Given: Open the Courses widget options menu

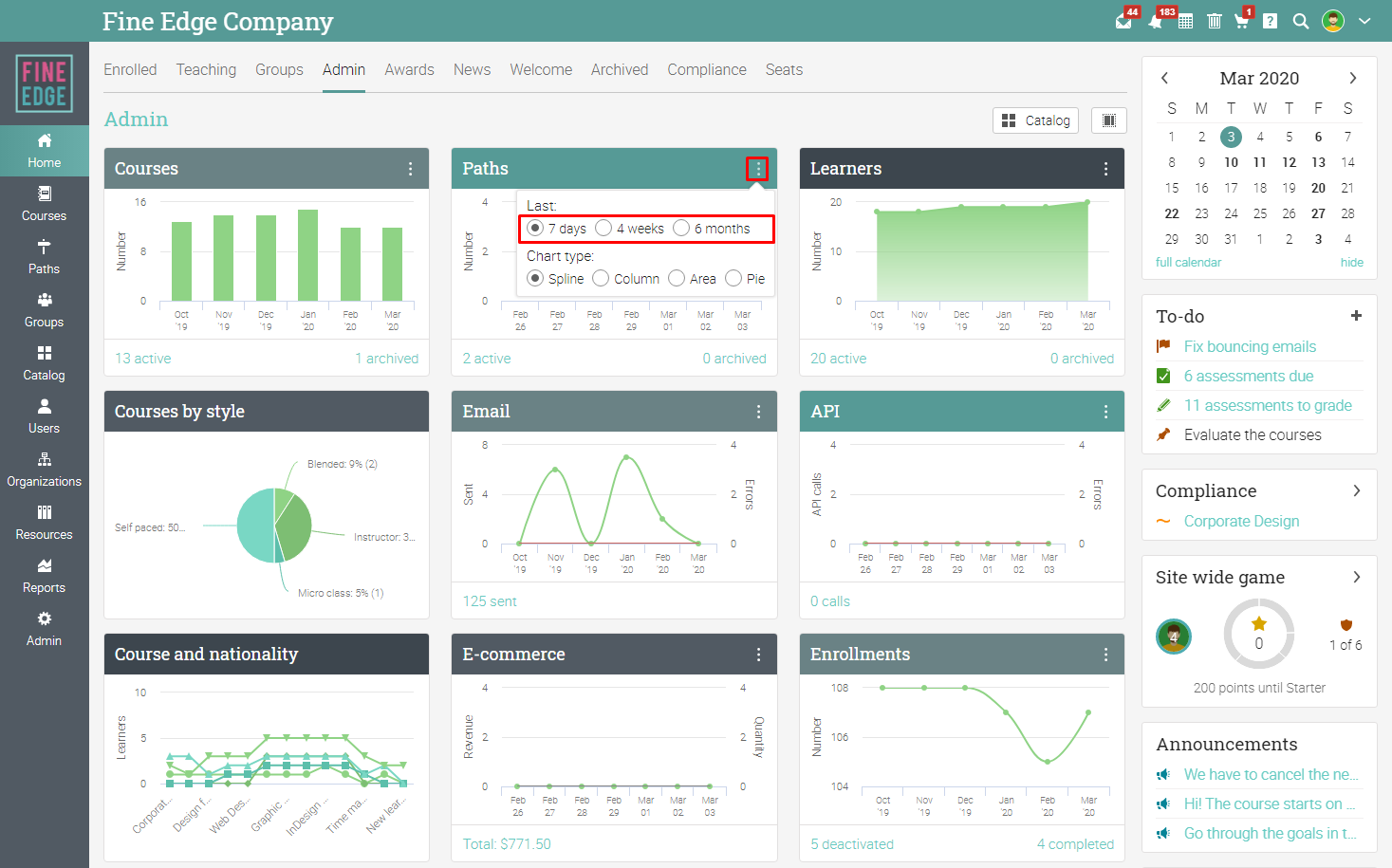Looking at the screenshot, I should [410, 169].
